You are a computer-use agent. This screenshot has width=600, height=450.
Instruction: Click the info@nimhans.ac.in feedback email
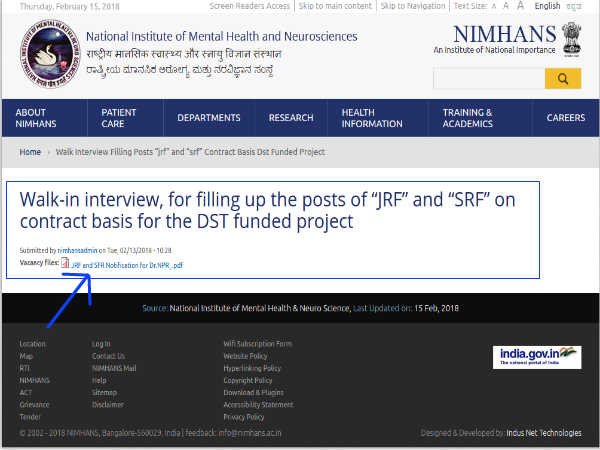point(250,433)
